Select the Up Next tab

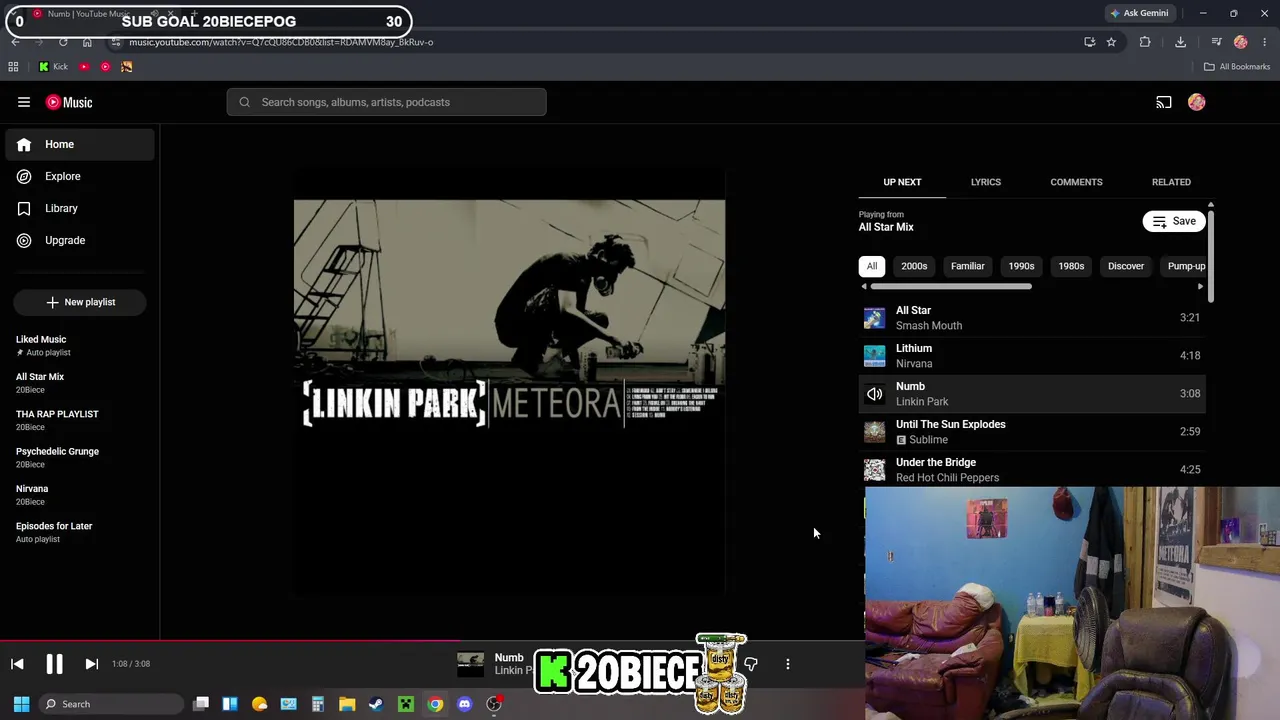point(902,182)
